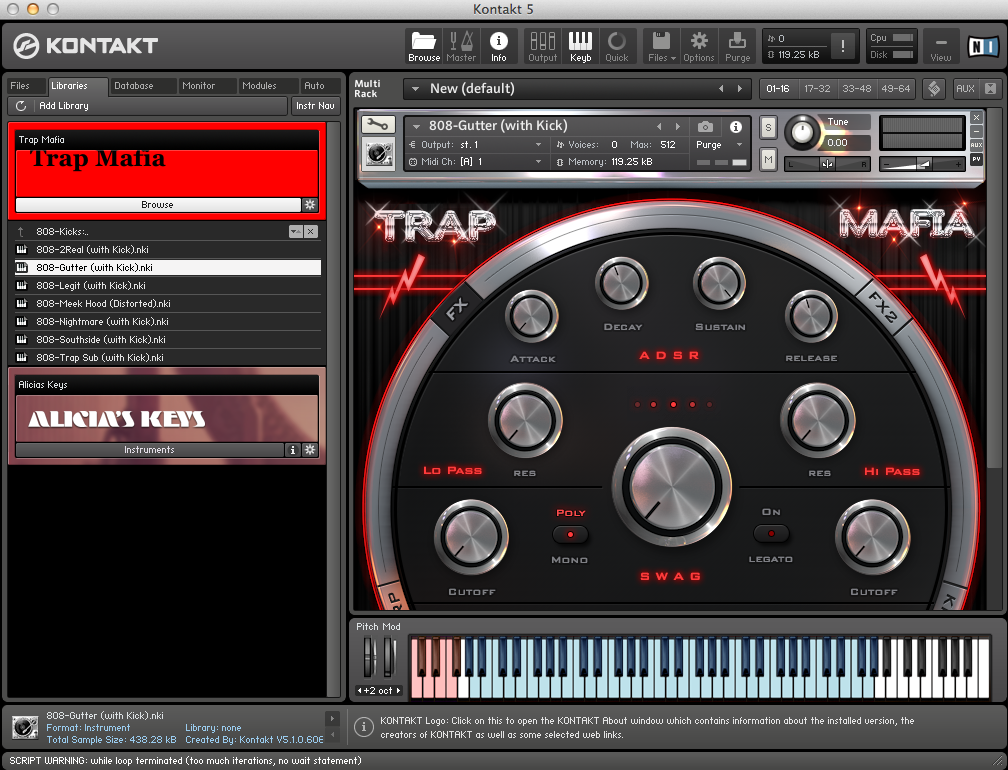Toggle the Legato On switch
The height and width of the screenshot is (770, 1008).
click(771, 533)
